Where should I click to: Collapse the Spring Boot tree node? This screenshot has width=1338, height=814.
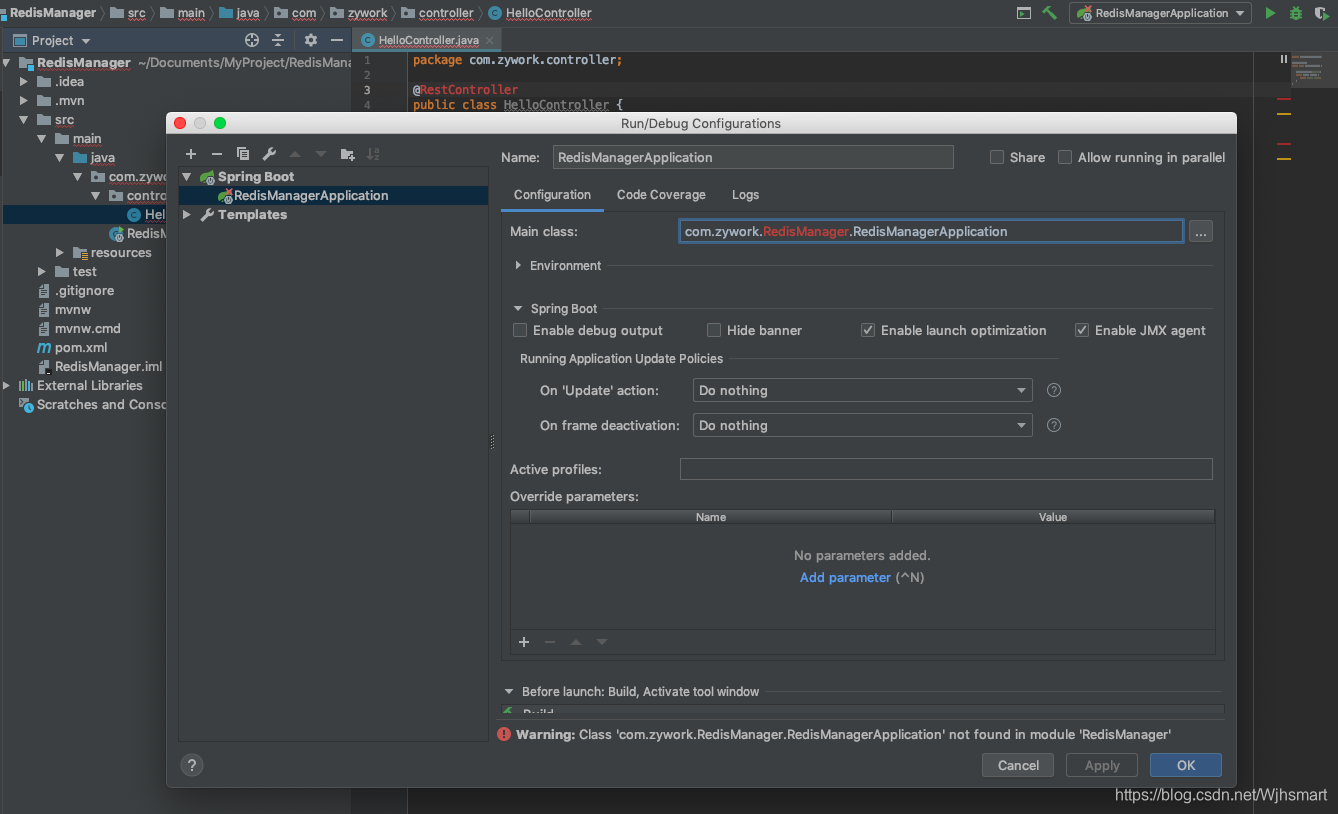(186, 176)
